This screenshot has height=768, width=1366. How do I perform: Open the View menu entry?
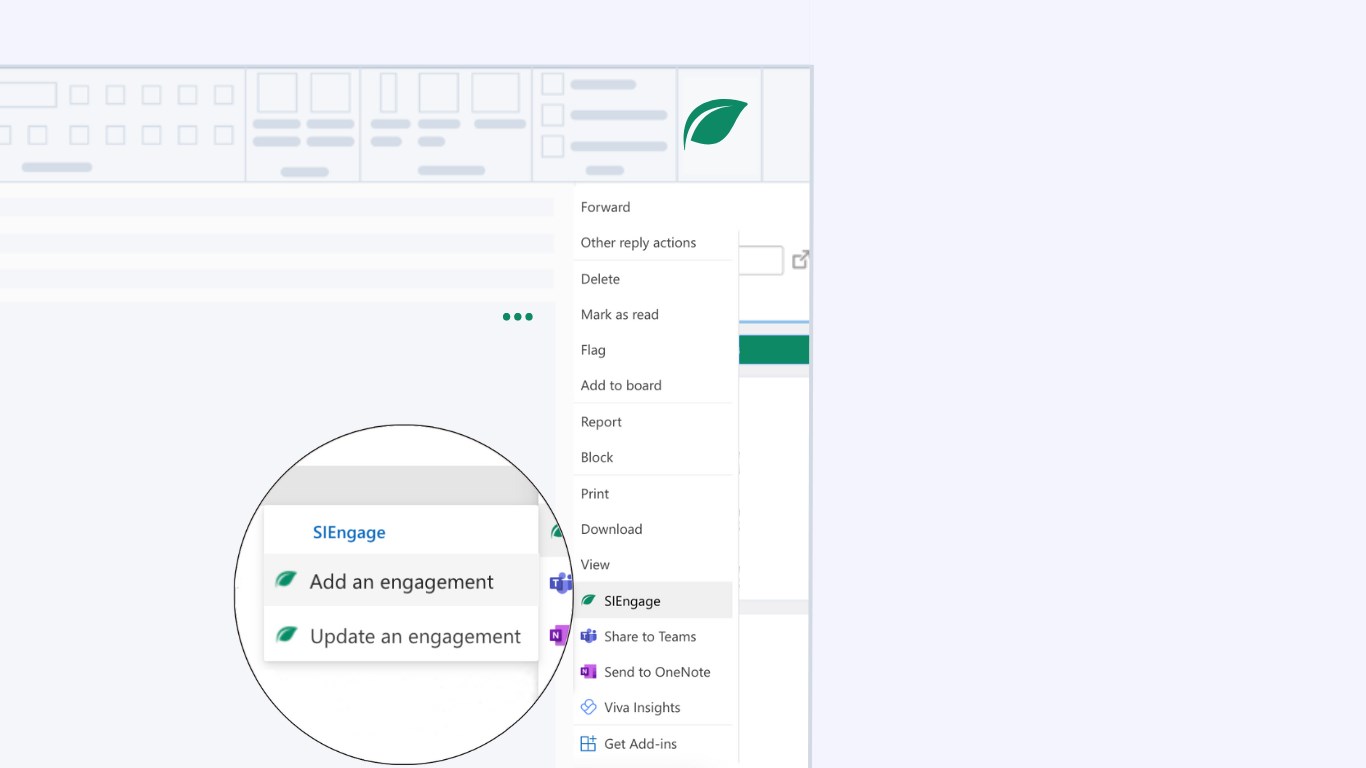(595, 565)
